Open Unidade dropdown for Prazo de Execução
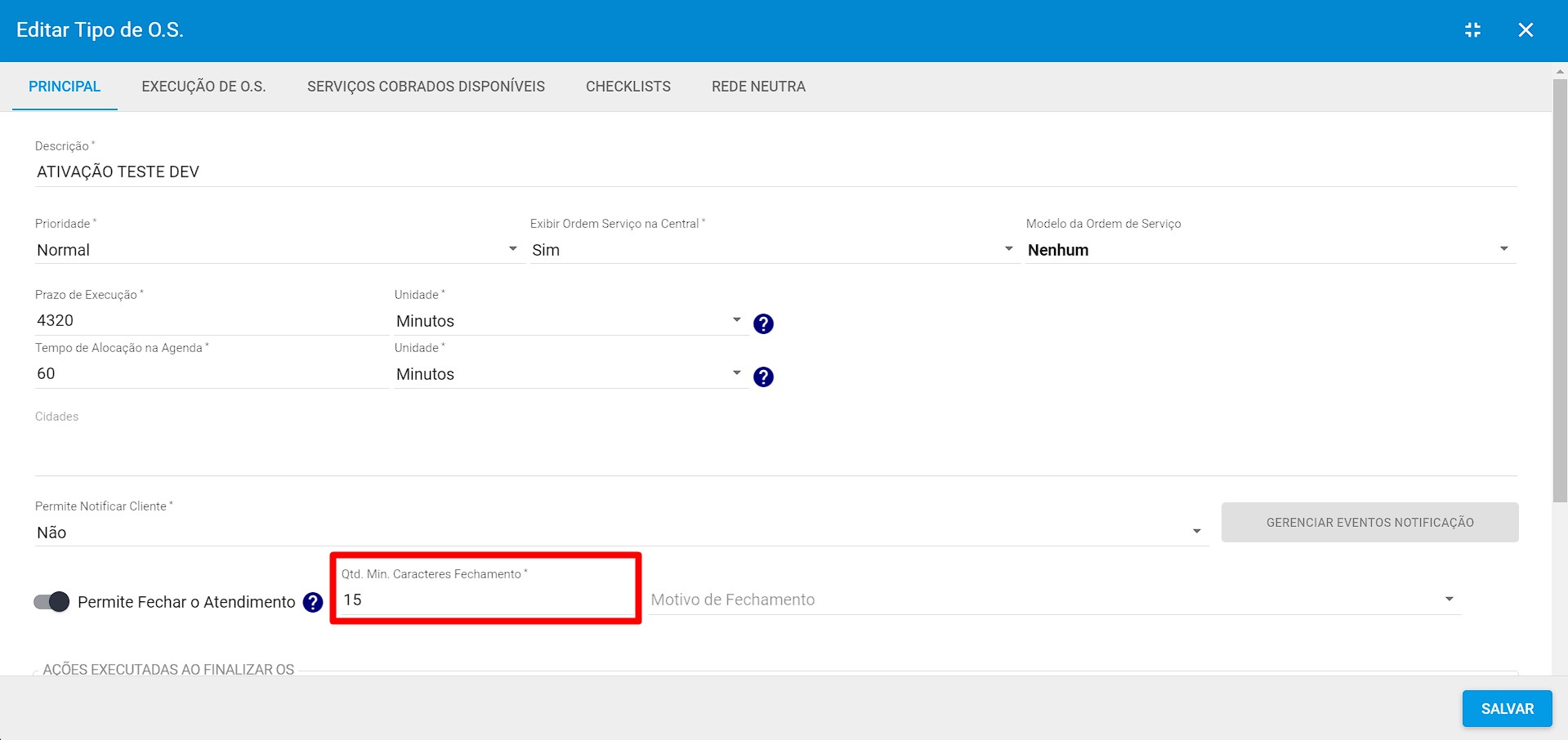This screenshot has width=1568, height=740. (x=570, y=321)
